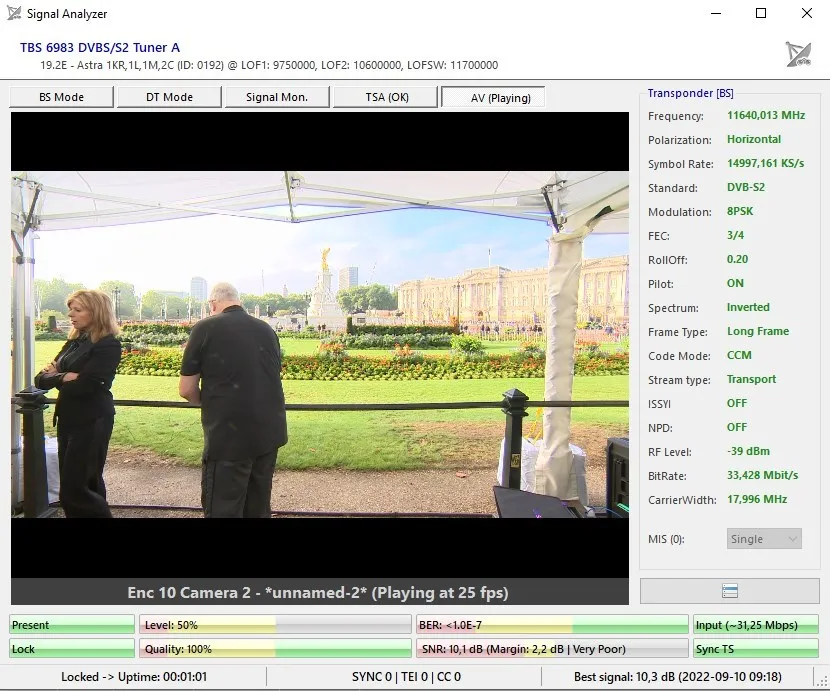Maximize the Signal Analyzer window

pyautogui.click(x=761, y=14)
